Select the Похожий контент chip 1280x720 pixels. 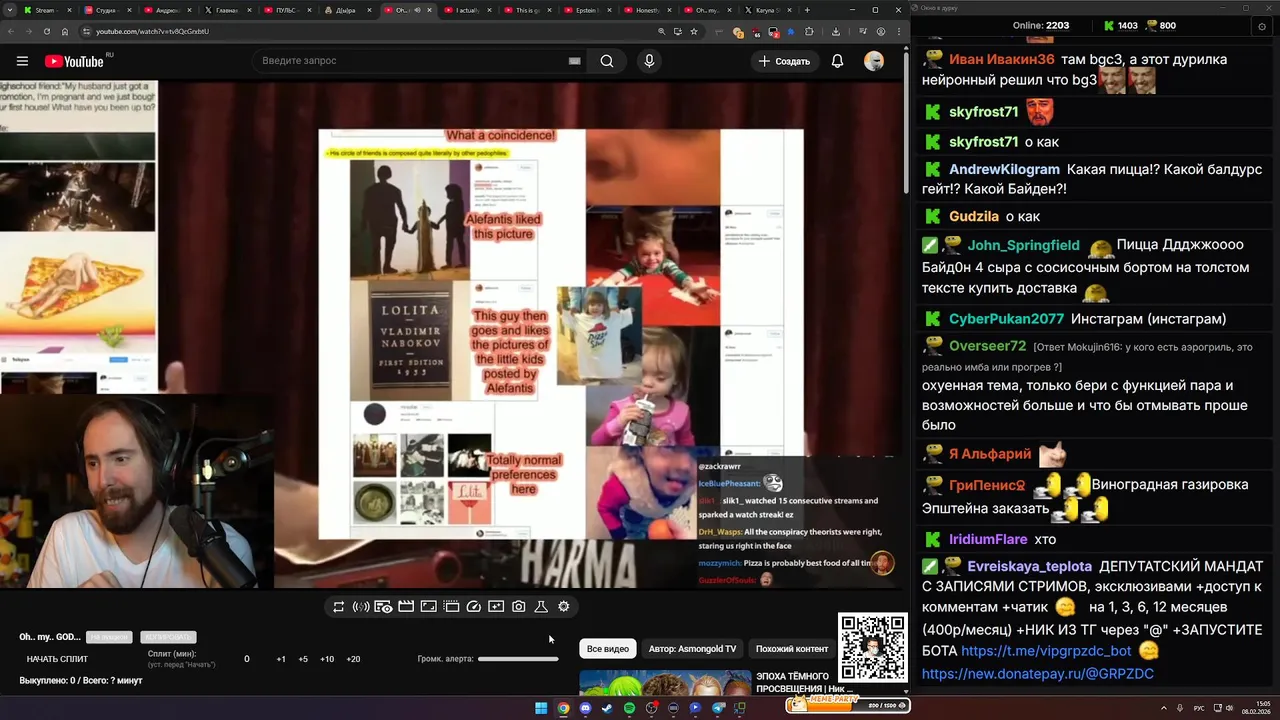pos(792,649)
